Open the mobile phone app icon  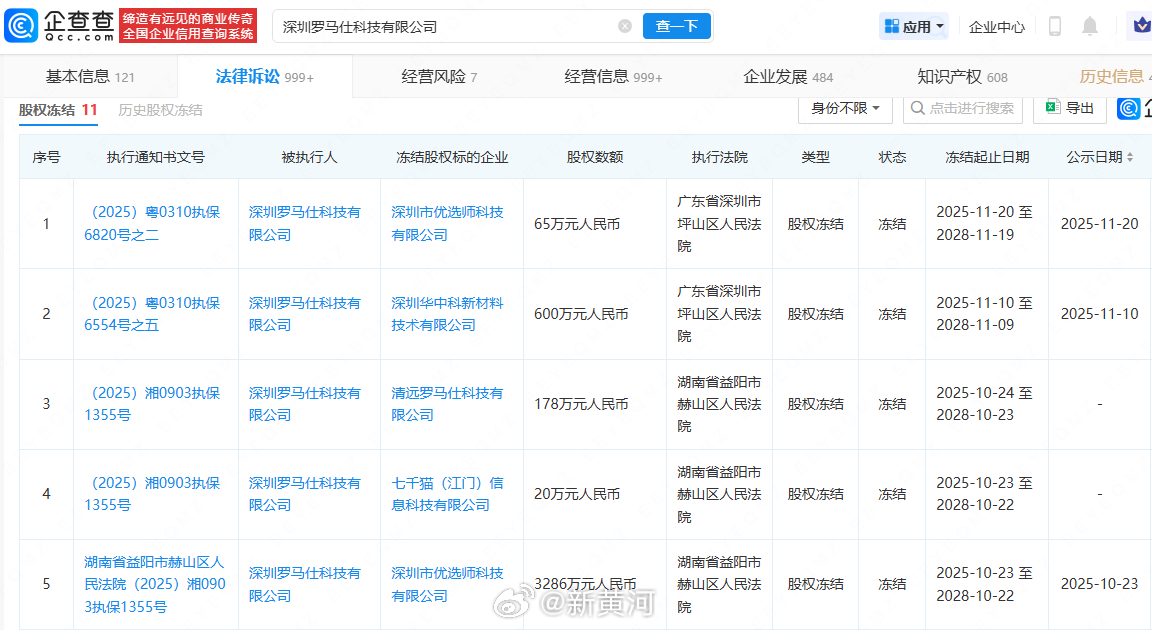coord(1054,26)
